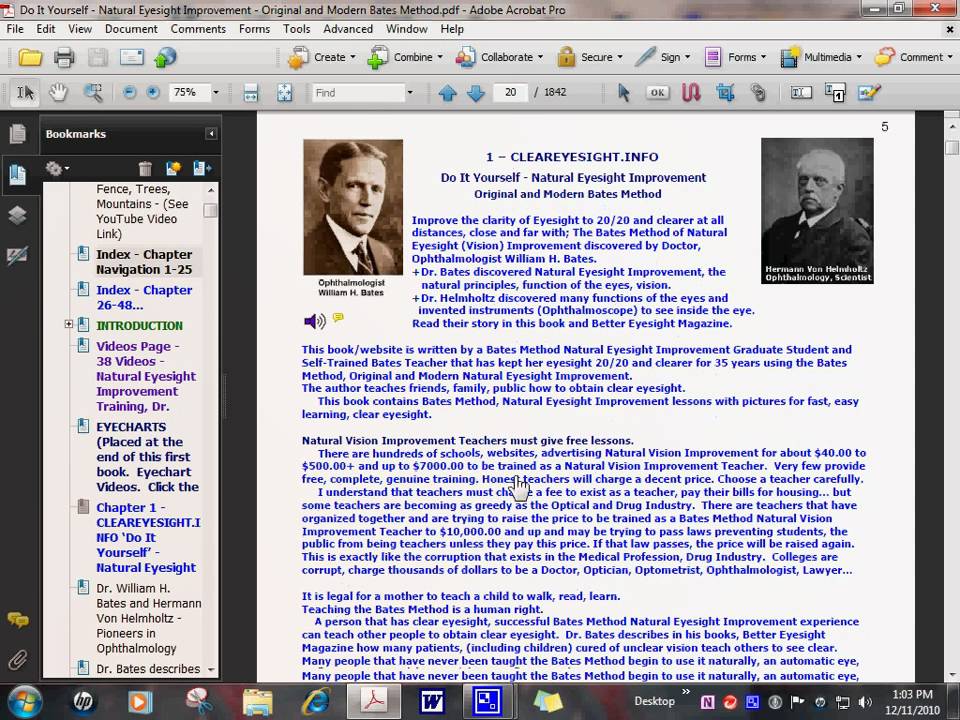Image resolution: width=960 pixels, height=720 pixels.
Task: Choose the Marquee Zoom tool
Action: click(92, 93)
